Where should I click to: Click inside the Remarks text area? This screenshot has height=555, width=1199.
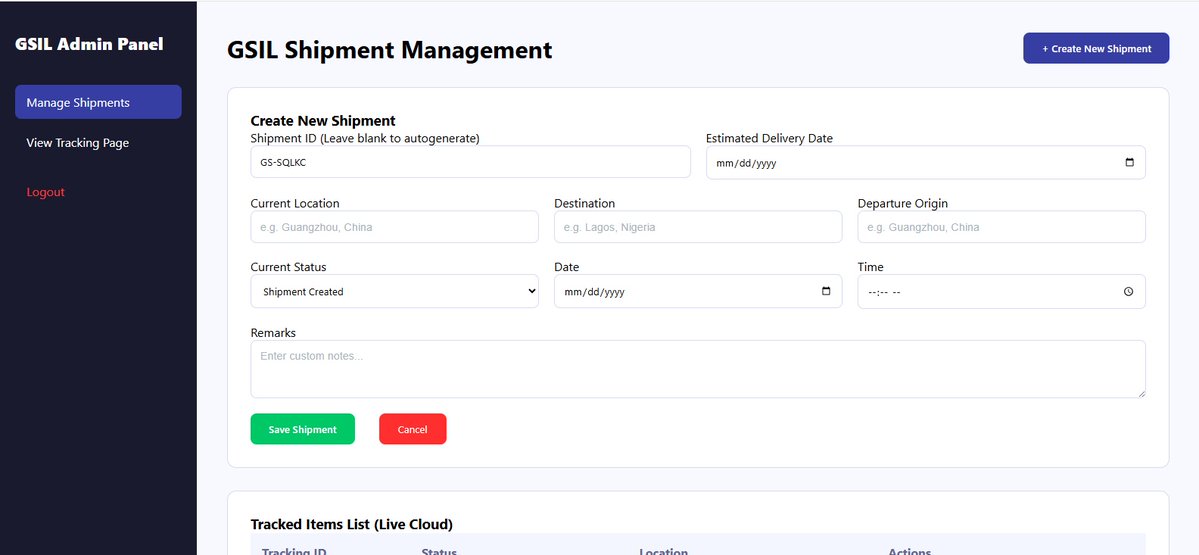tap(698, 369)
